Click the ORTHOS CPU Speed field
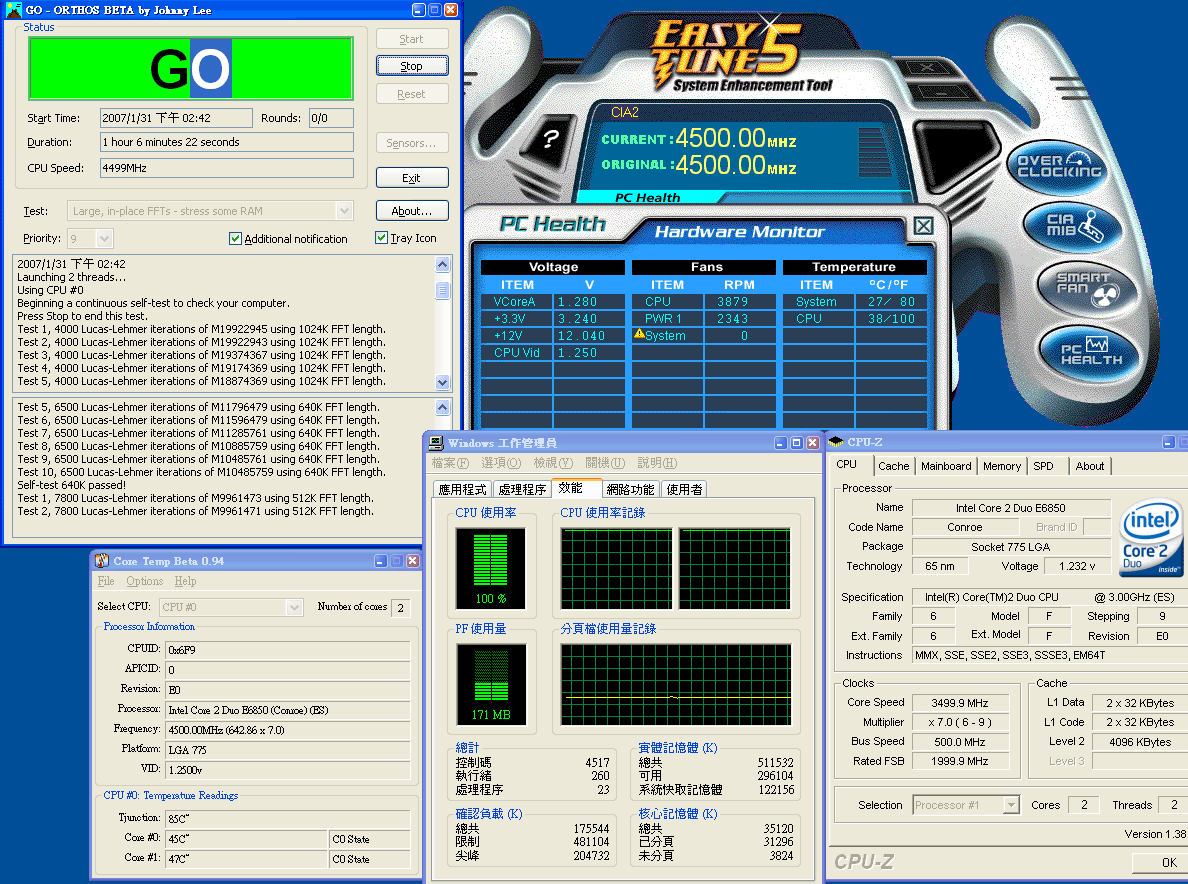 coord(227,168)
